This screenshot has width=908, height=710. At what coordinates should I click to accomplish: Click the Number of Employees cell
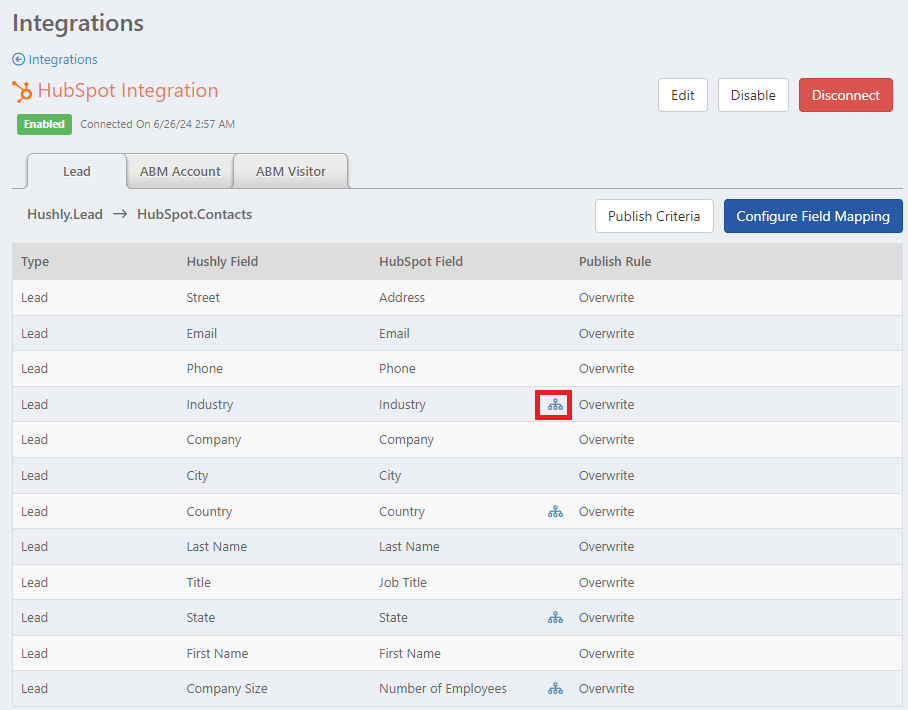click(442, 689)
